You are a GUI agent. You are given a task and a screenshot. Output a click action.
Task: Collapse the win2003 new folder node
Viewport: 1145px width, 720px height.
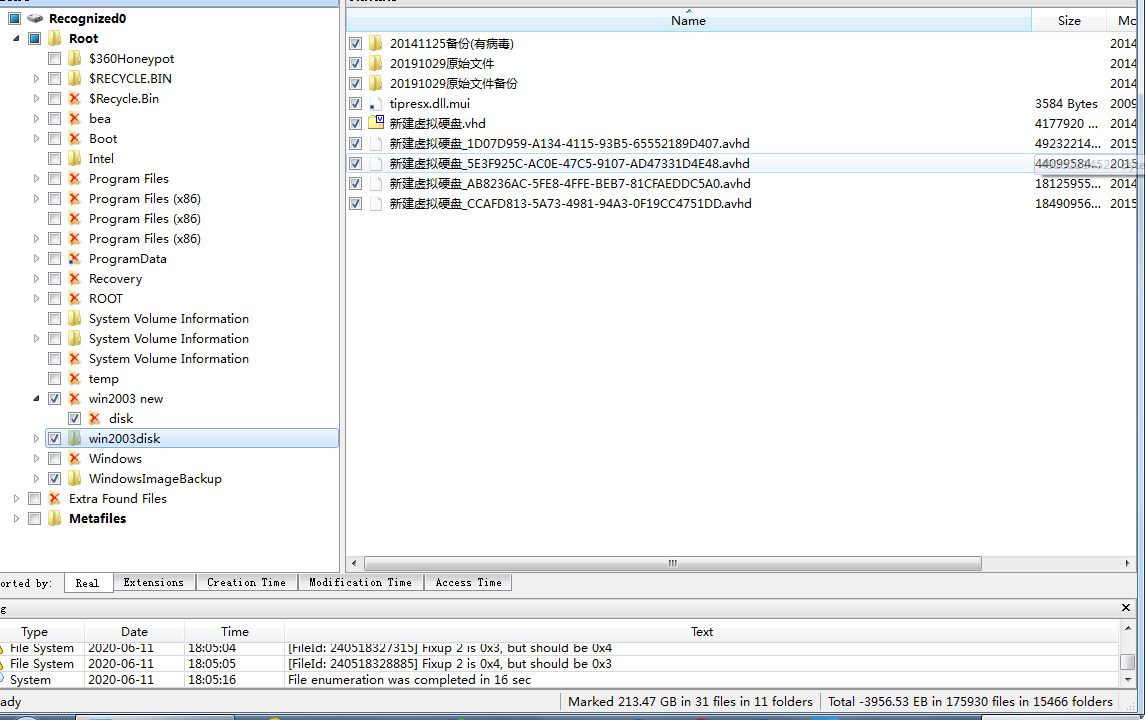tap(37, 399)
